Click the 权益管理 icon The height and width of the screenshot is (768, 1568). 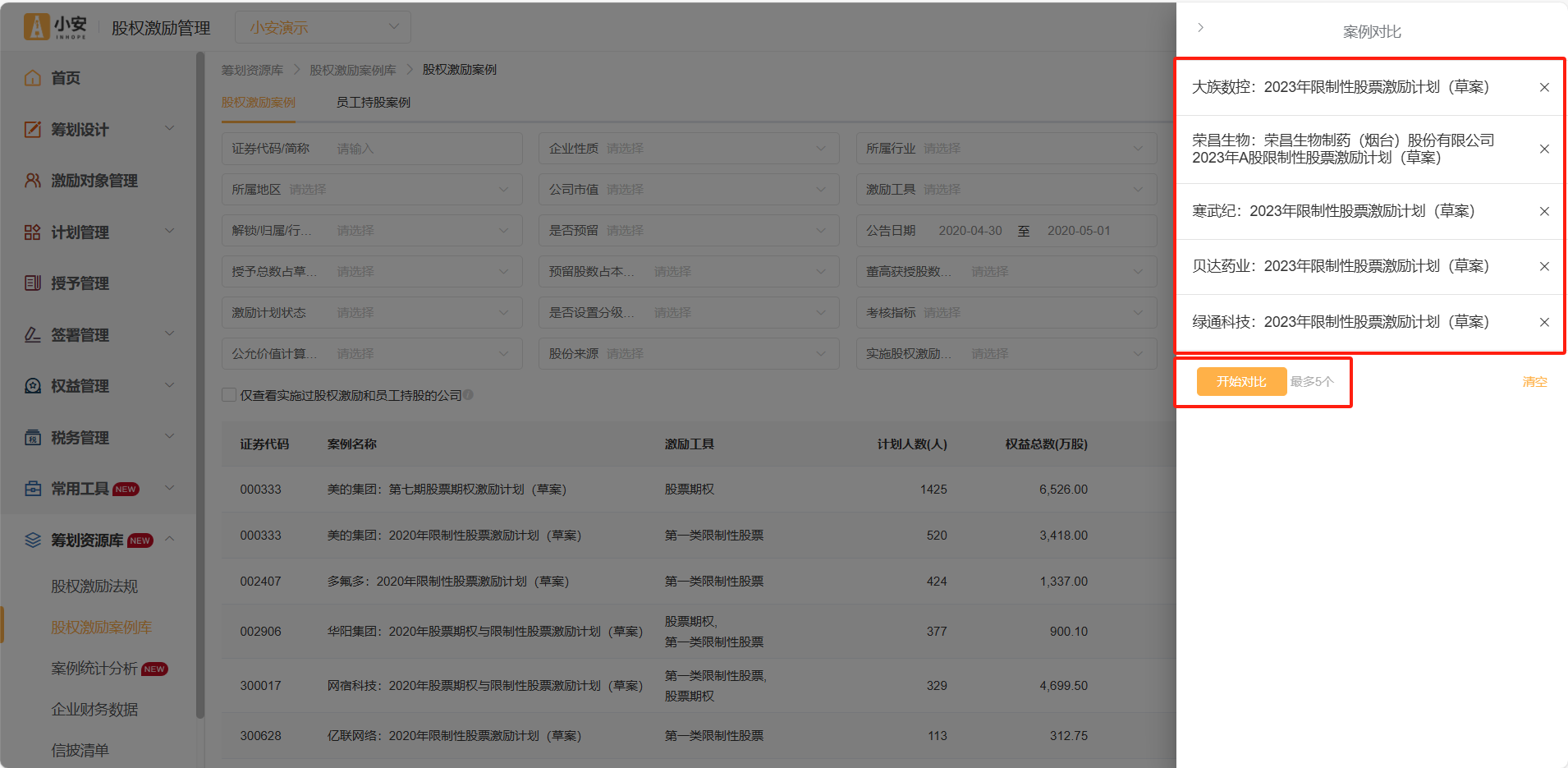[x=33, y=386]
